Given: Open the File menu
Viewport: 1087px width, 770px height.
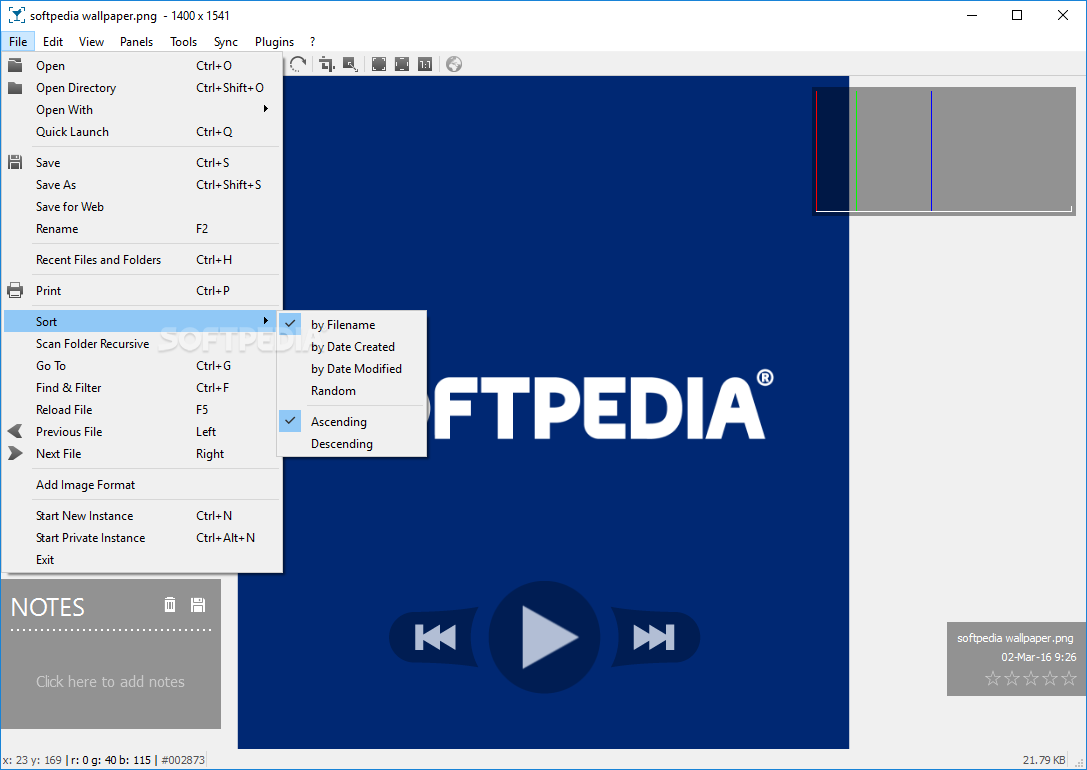Looking at the screenshot, I should 18,42.
